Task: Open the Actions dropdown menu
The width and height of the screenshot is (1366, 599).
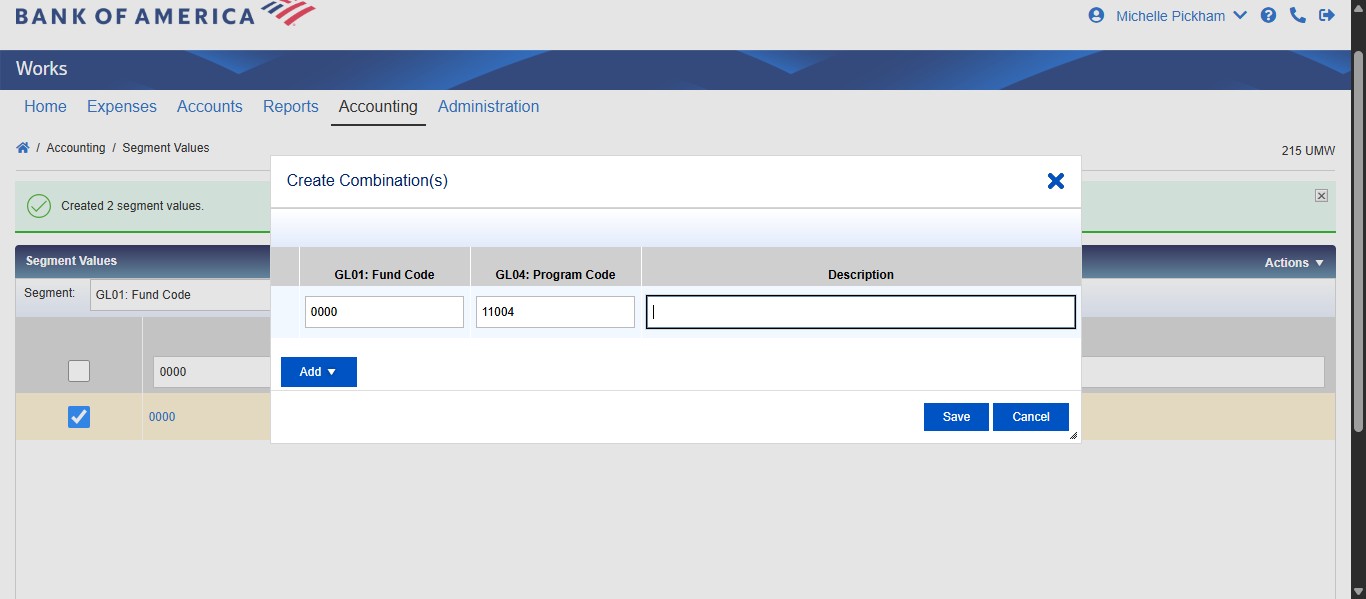Action: coord(1291,261)
